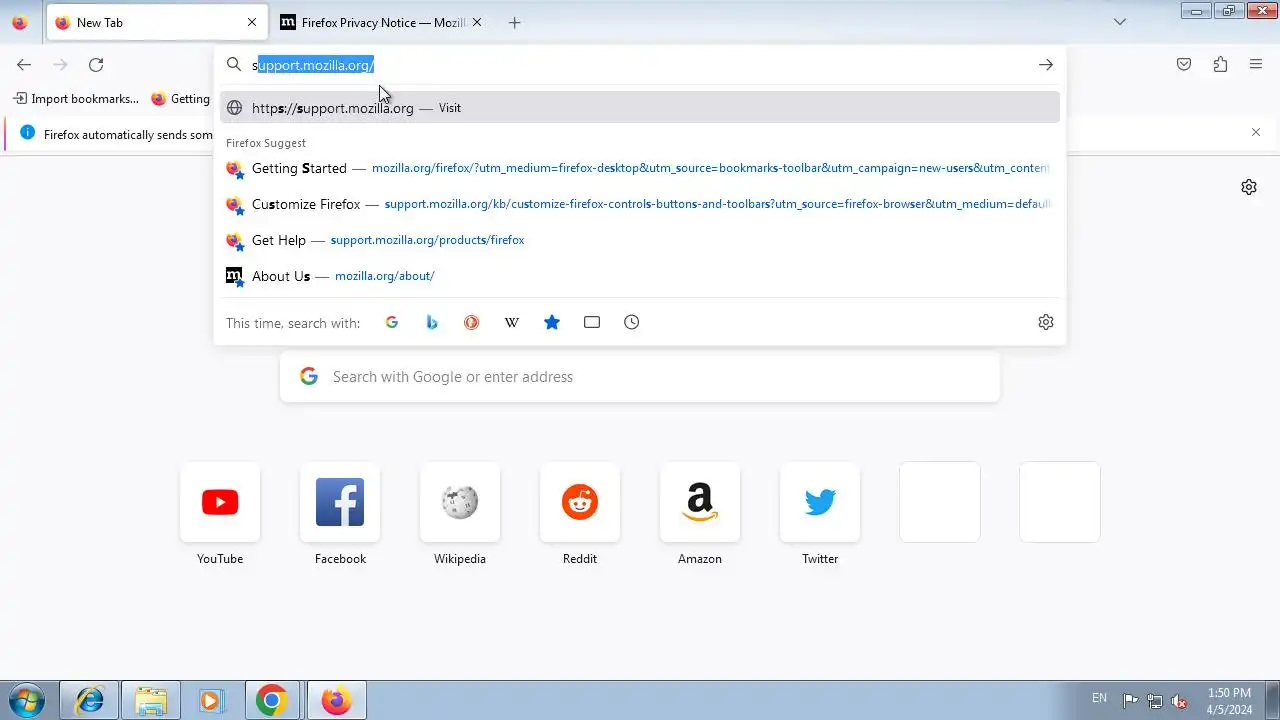Search this time with Wikipedia
The height and width of the screenshot is (720, 1280).
512,322
